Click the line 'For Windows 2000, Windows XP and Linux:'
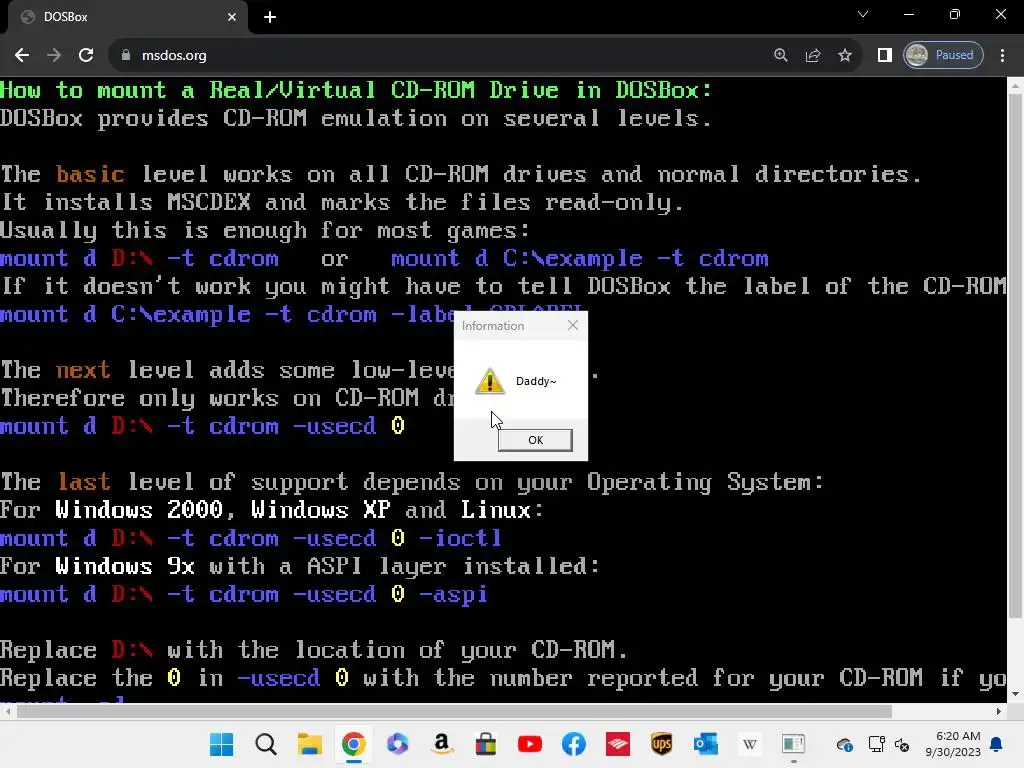The height and width of the screenshot is (768, 1024). pos(272,510)
